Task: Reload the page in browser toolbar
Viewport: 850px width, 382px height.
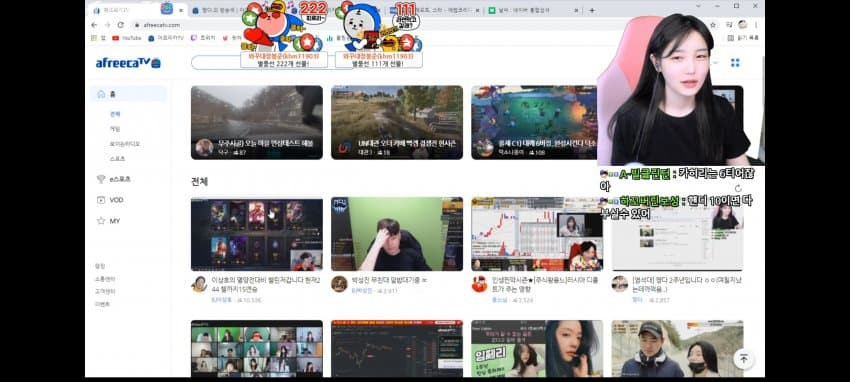Action: (x=120, y=25)
